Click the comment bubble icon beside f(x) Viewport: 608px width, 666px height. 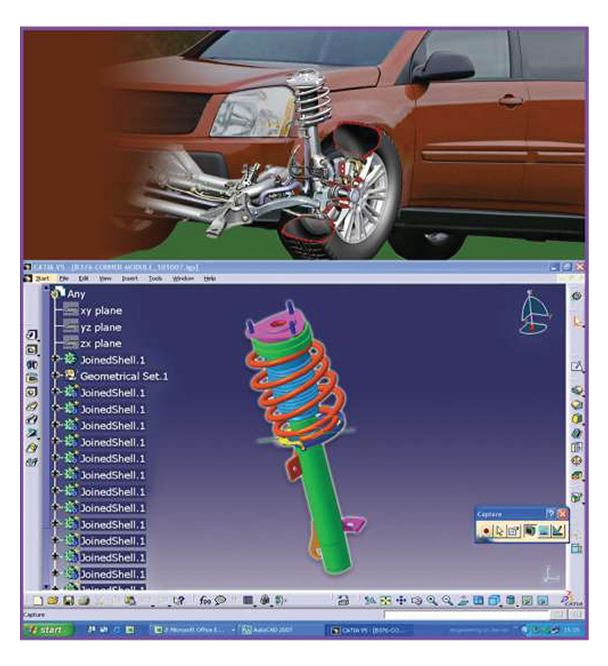221,600
